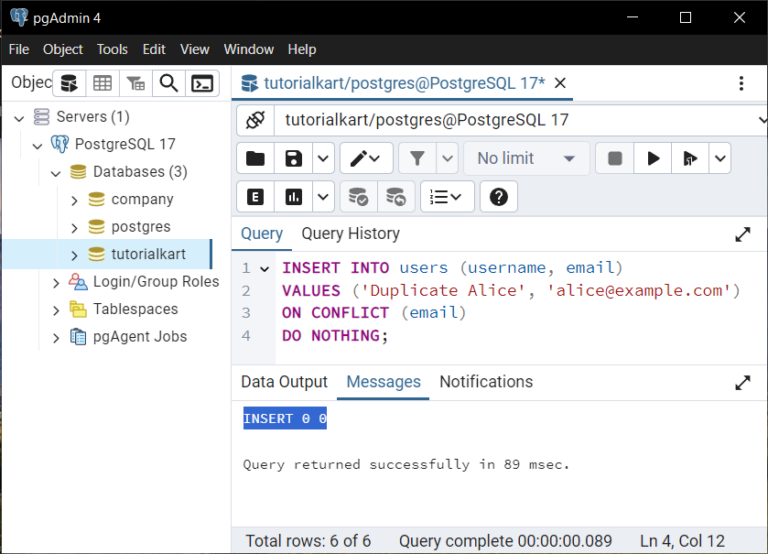Close the tutorialkart query tool tab
The height and width of the screenshot is (554, 768).
(x=560, y=83)
